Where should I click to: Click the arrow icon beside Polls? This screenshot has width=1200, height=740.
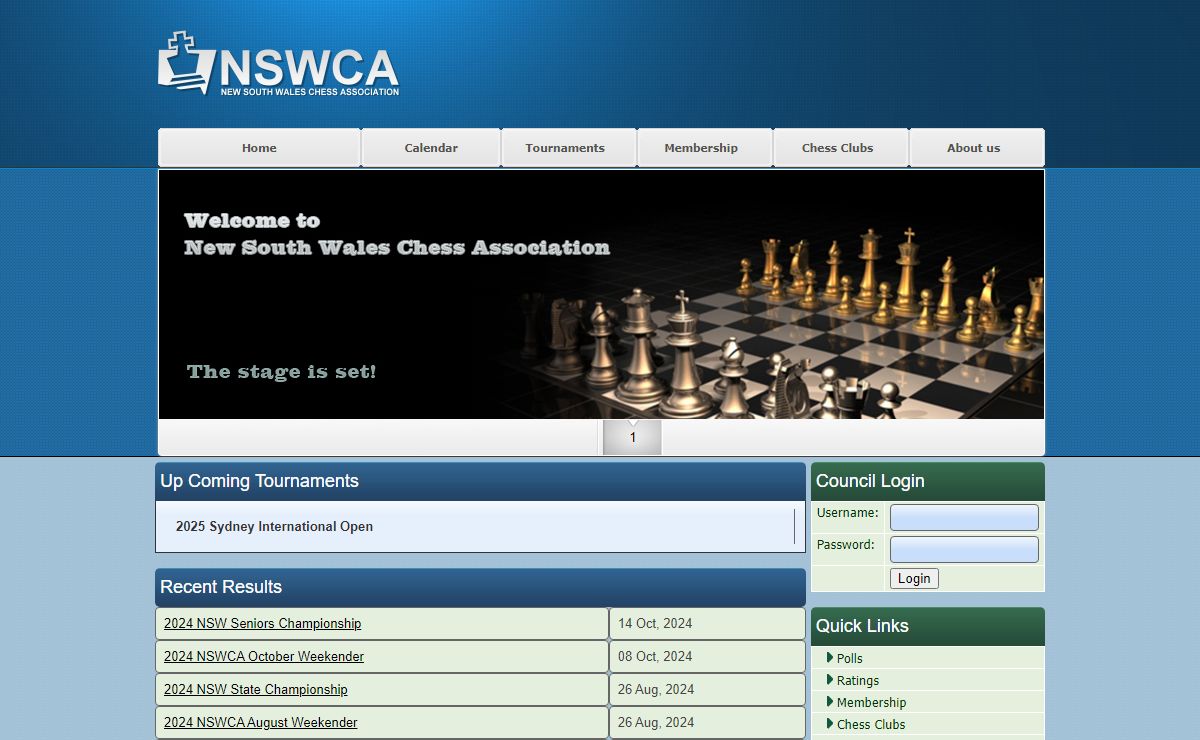coord(830,657)
